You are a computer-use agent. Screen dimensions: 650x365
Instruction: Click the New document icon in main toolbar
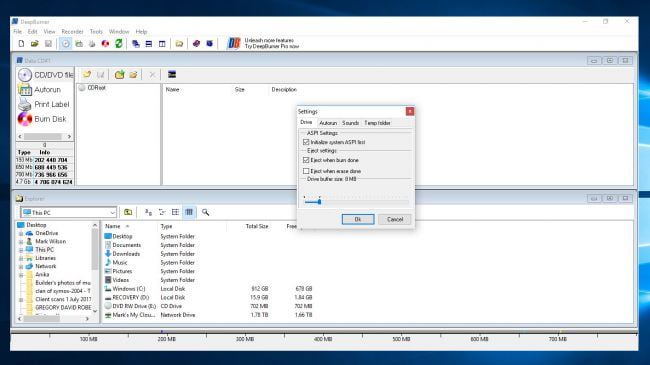tap(22, 44)
